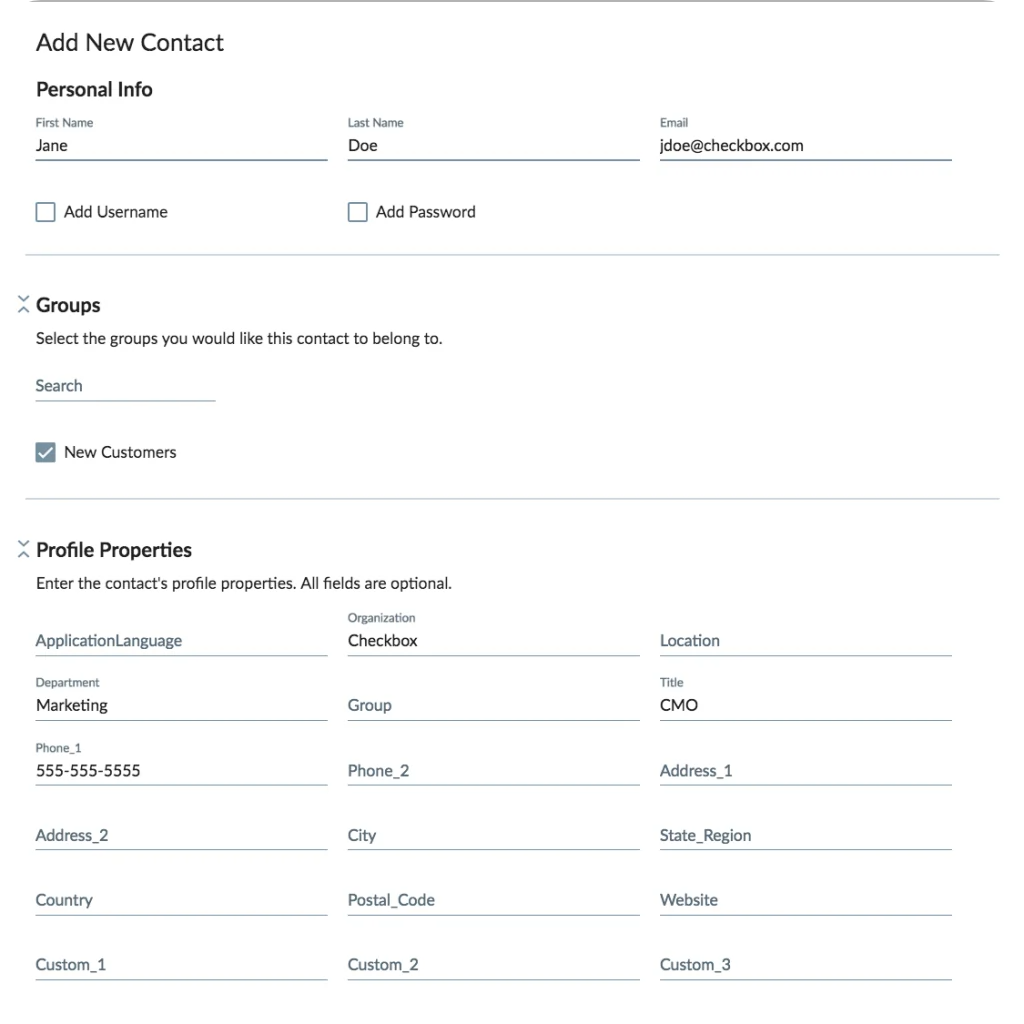Click the ApplicationLanguage field
The height and width of the screenshot is (1024, 1024).
tap(181, 641)
